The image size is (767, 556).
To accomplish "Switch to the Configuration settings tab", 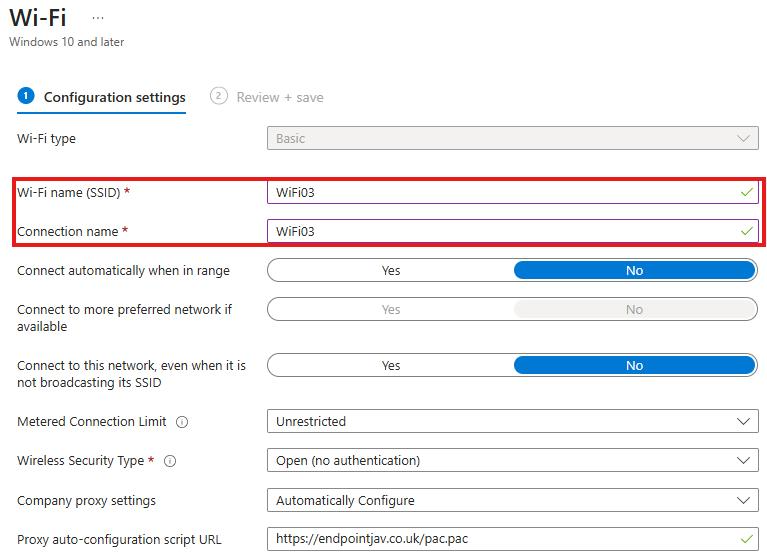I will coord(114,97).
